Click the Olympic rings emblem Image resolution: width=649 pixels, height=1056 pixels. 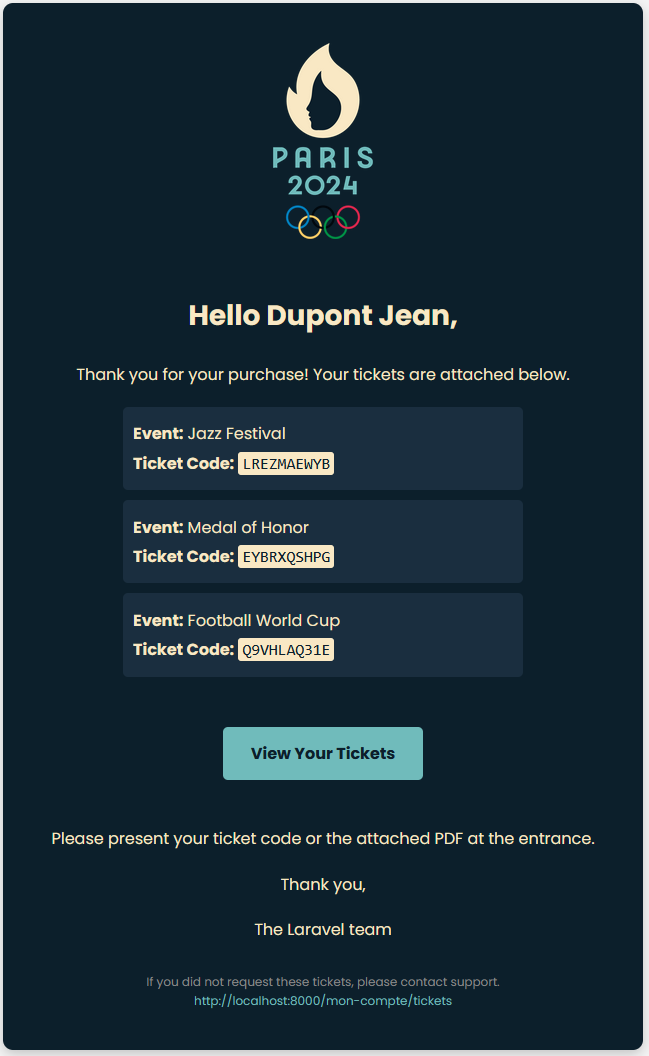tap(323, 222)
